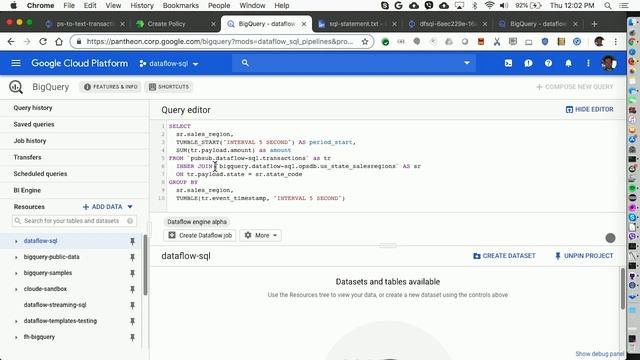
Task: Click HIDE EDITOR button
Action: pyautogui.click(x=589, y=109)
